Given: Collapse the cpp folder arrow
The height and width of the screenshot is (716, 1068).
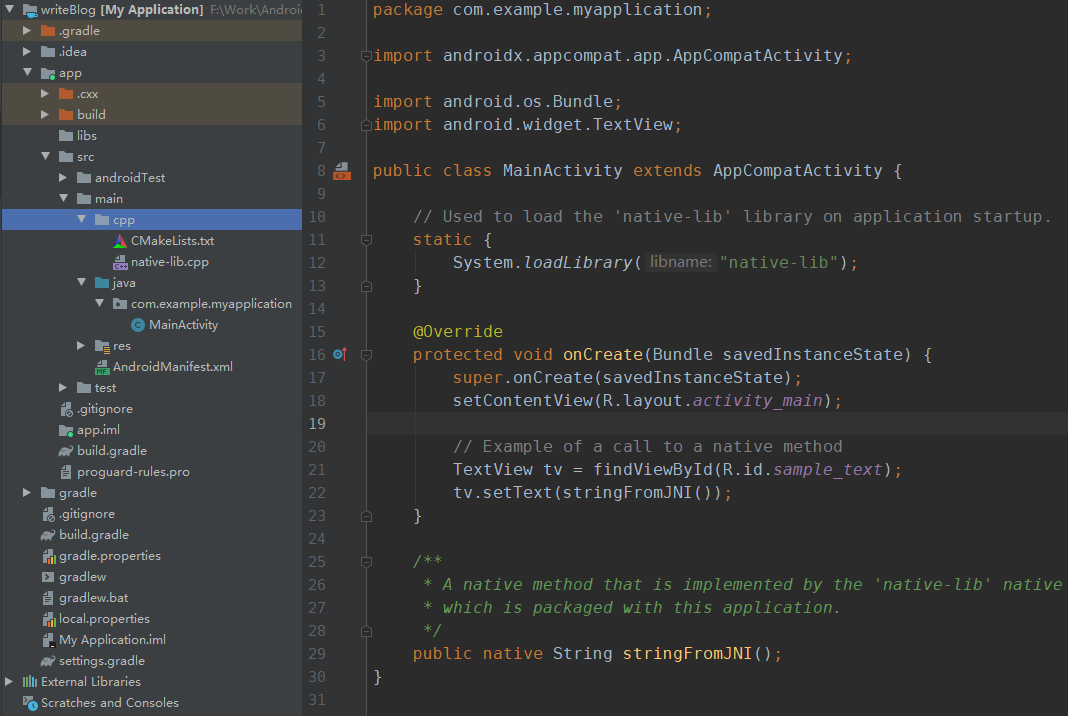Looking at the screenshot, I should click(81, 219).
